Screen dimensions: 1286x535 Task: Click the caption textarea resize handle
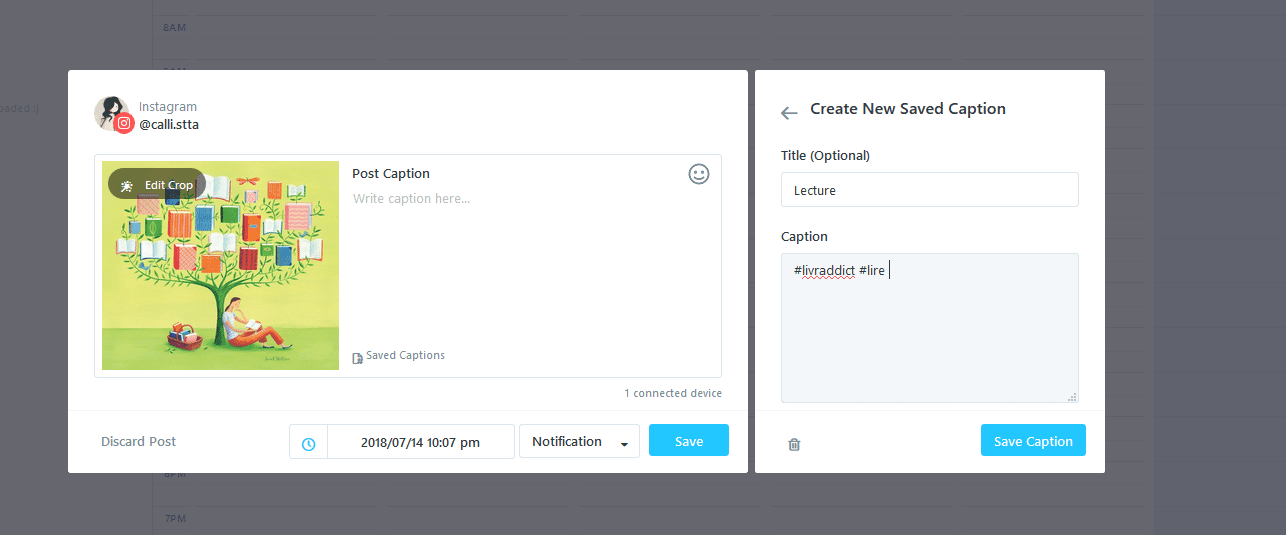[1073, 397]
